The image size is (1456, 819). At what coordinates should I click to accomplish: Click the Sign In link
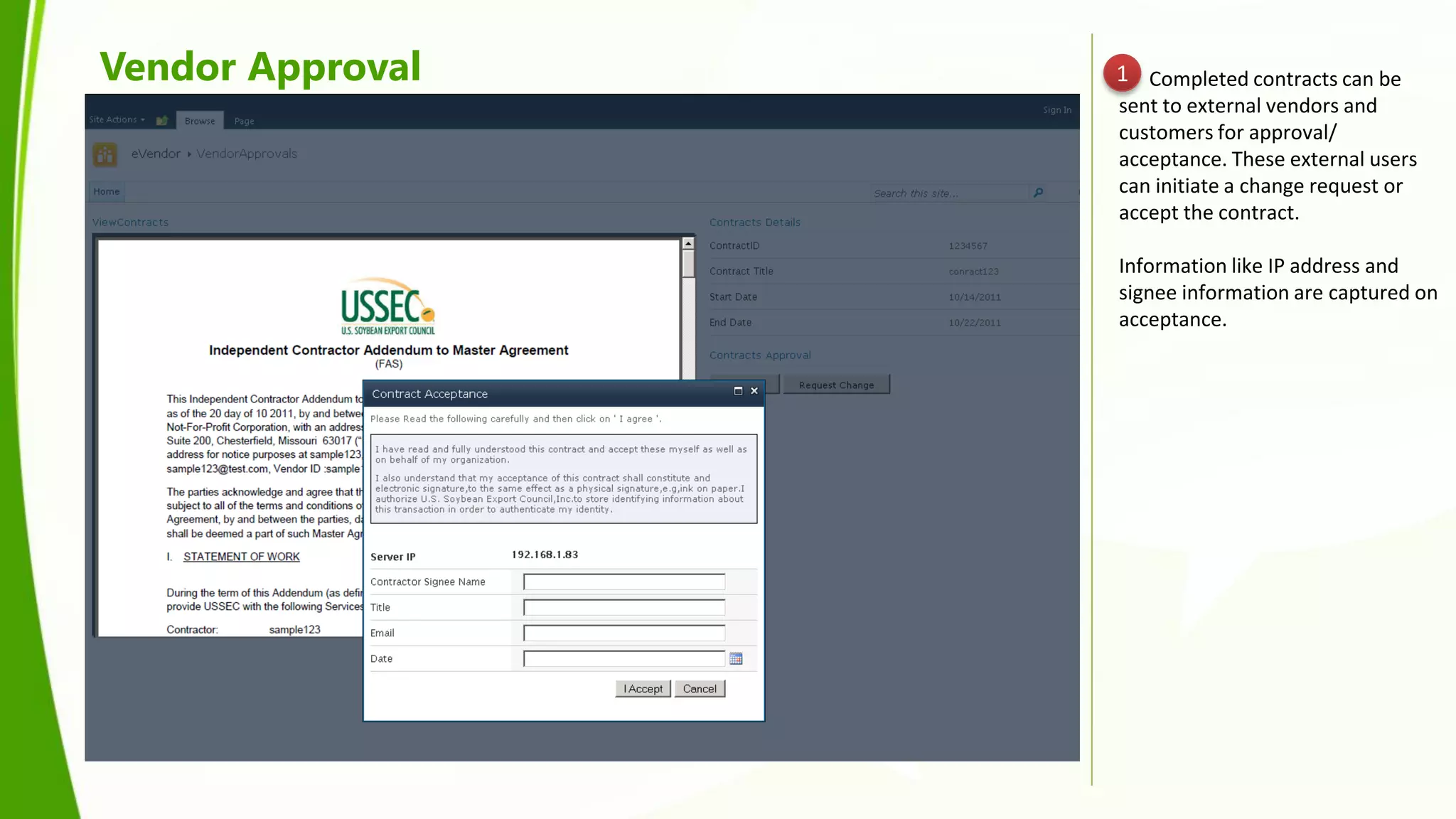pos(1057,110)
